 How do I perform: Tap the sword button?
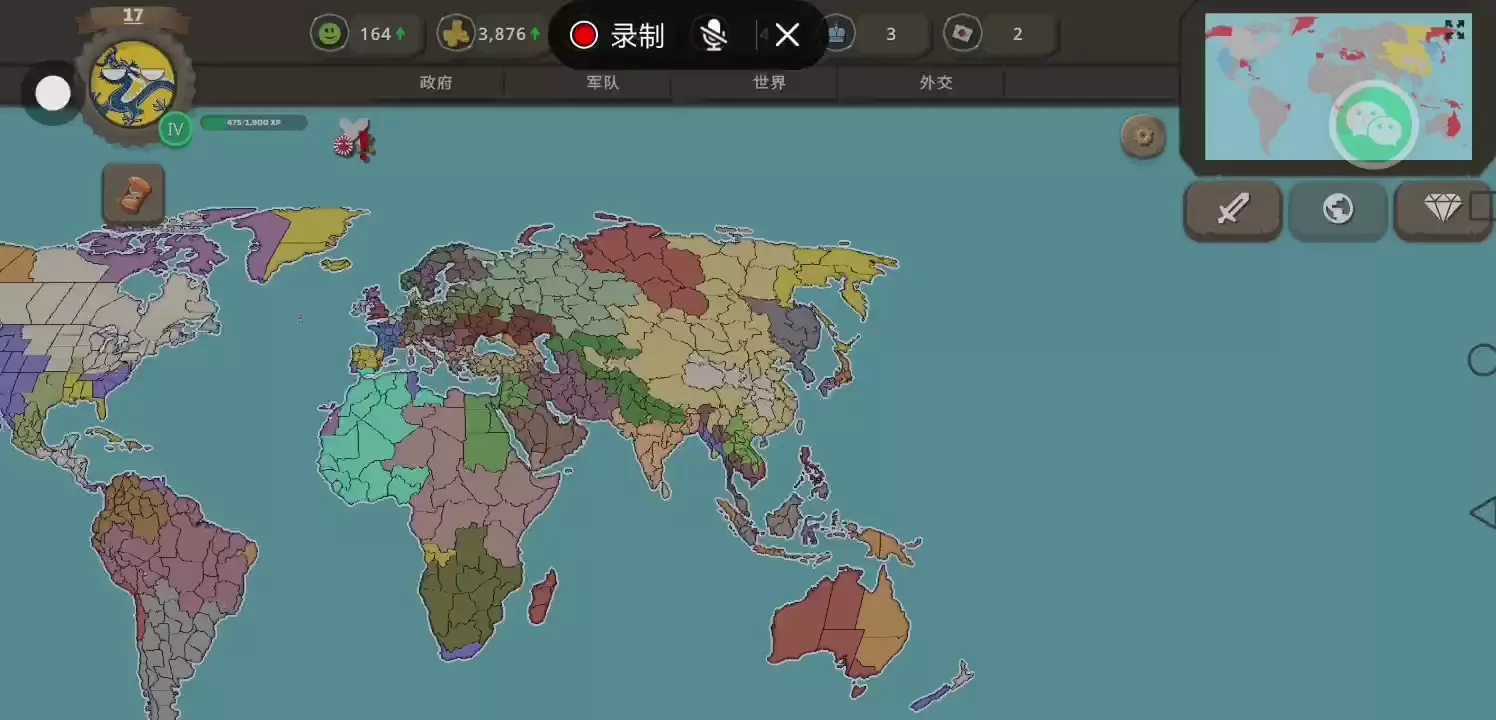click(1233, 210)
